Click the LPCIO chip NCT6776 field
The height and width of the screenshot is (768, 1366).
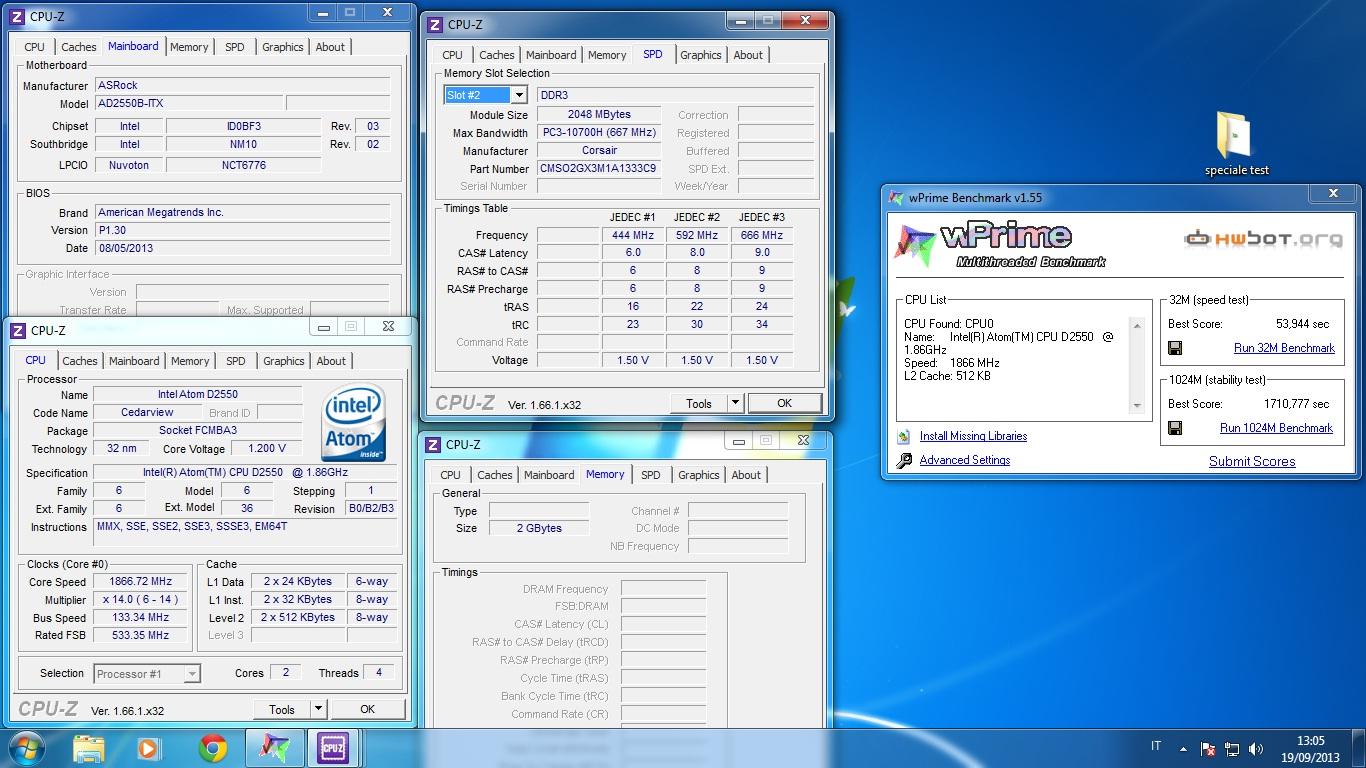(244, 165)
